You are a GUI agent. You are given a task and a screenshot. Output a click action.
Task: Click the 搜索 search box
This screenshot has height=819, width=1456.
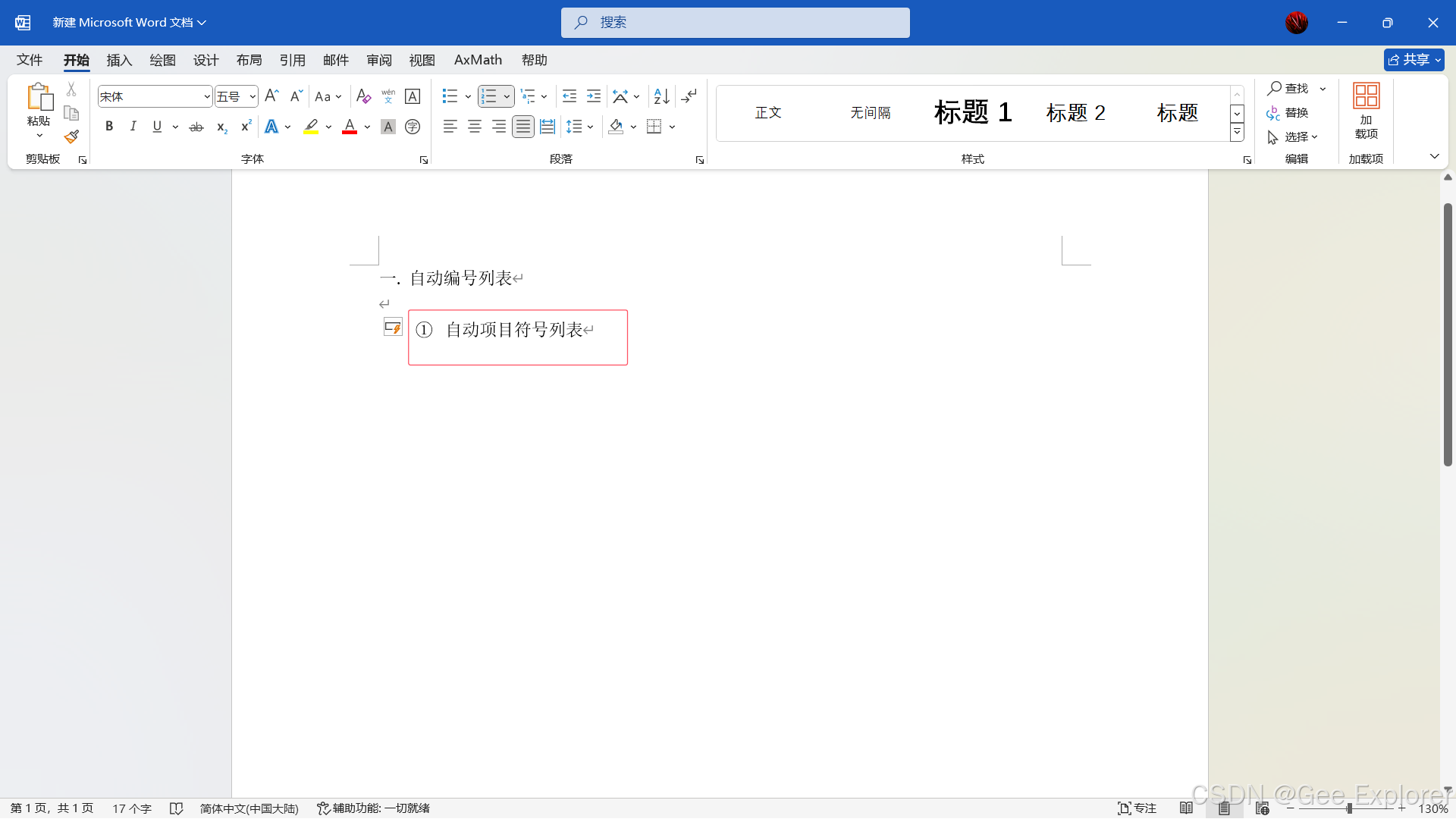click(735, 23)
